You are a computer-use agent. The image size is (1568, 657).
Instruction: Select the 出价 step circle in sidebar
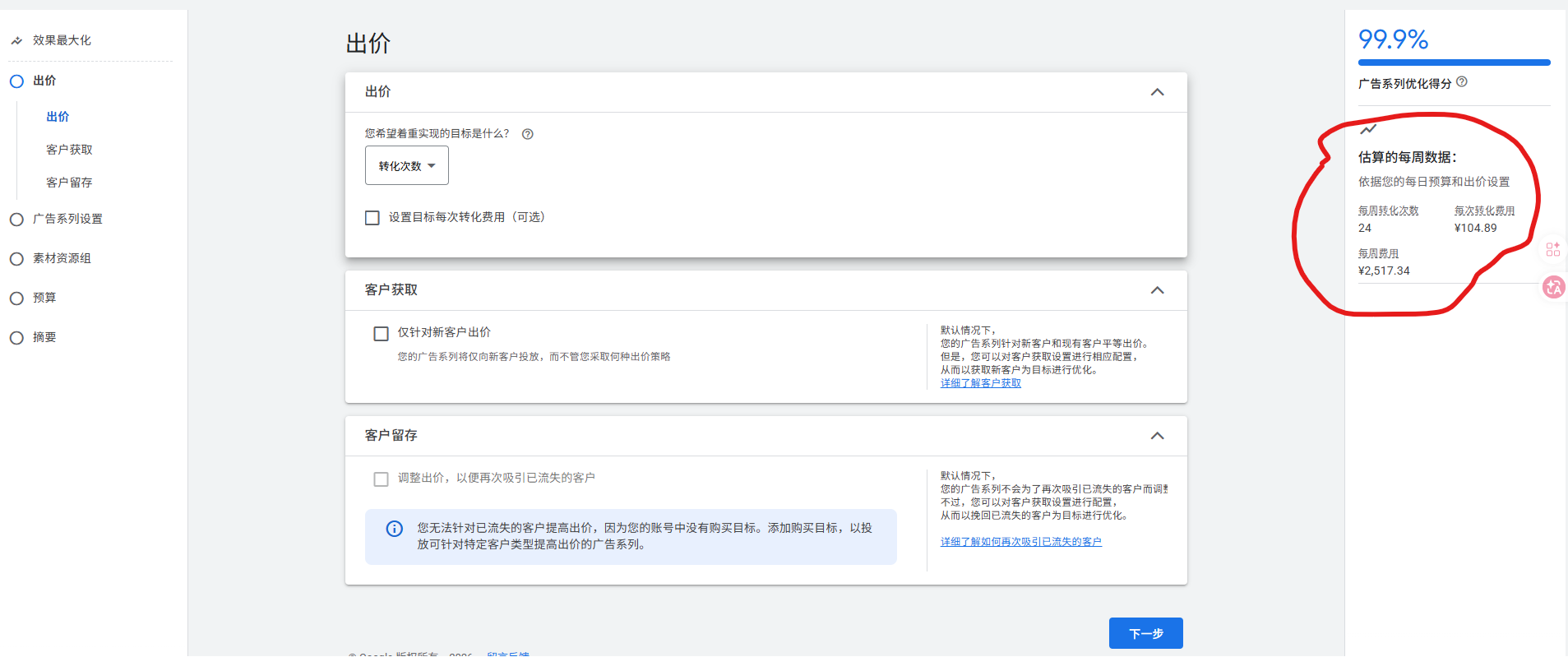coord(16,81)
